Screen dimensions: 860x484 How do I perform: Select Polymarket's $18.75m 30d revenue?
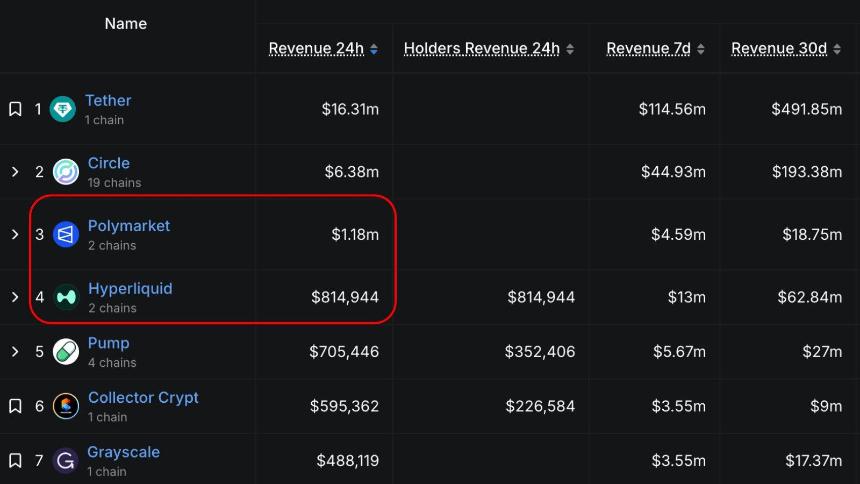[812, 234]
